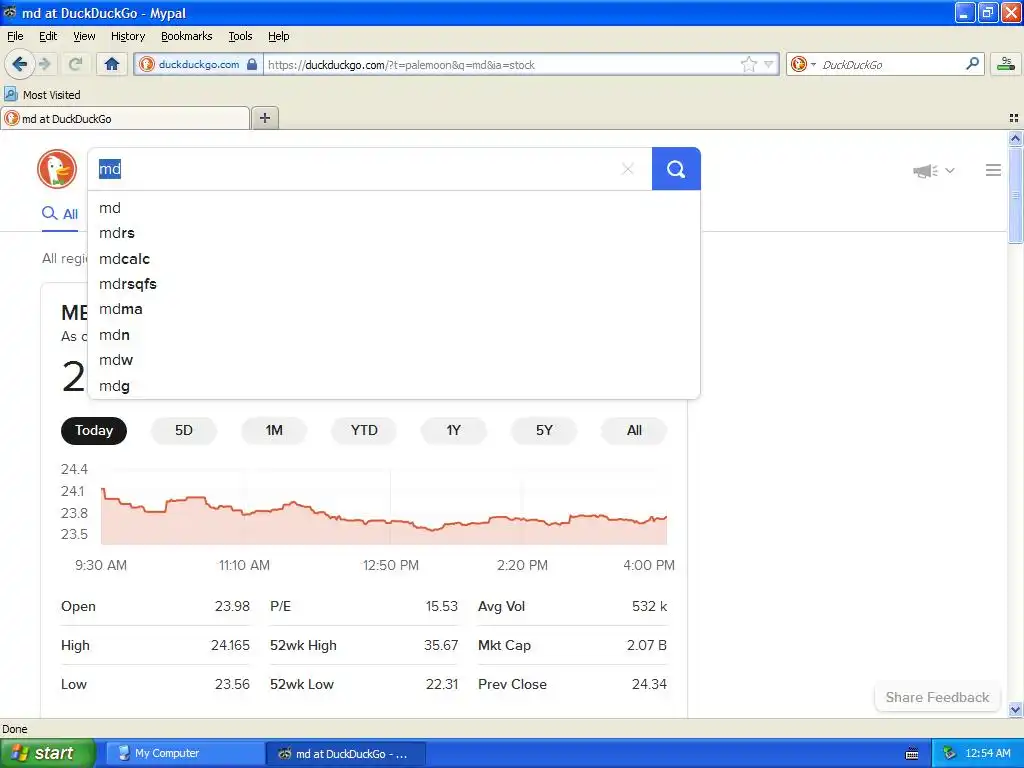This screenshot has height=768, width=1024.
Task: Click the scroll-down arrow of the page scrollbar
Action: (1015, 709)
